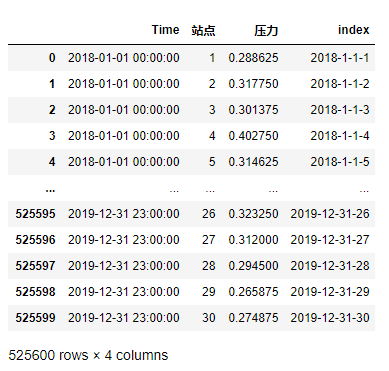This screenshot has height=371, width=389.
Task: Click index cell 2019-12-31-30
Action: (330, 318)
